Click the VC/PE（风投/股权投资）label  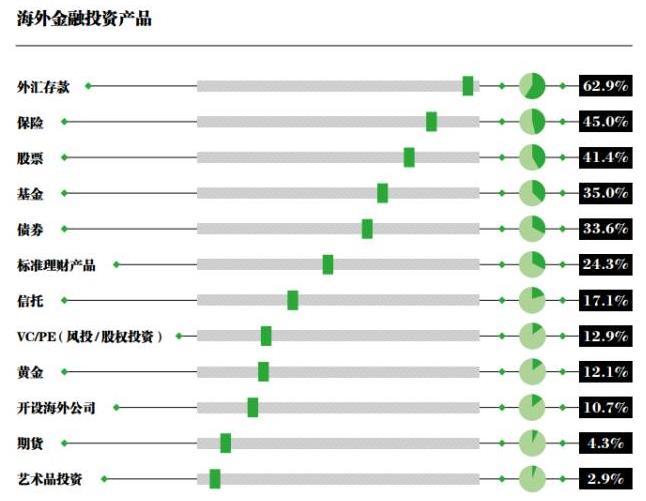(x=89, y=337)
